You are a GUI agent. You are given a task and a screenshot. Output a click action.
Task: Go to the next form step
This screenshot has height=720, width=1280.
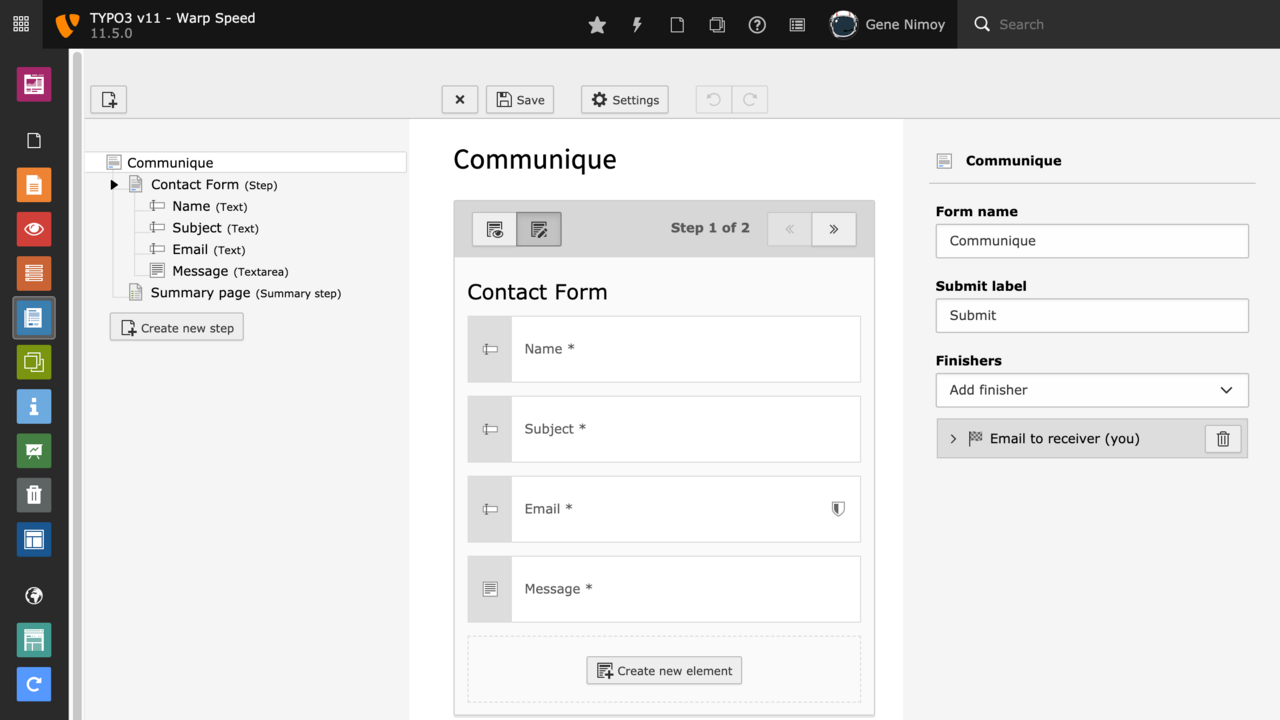coord(833,229)
